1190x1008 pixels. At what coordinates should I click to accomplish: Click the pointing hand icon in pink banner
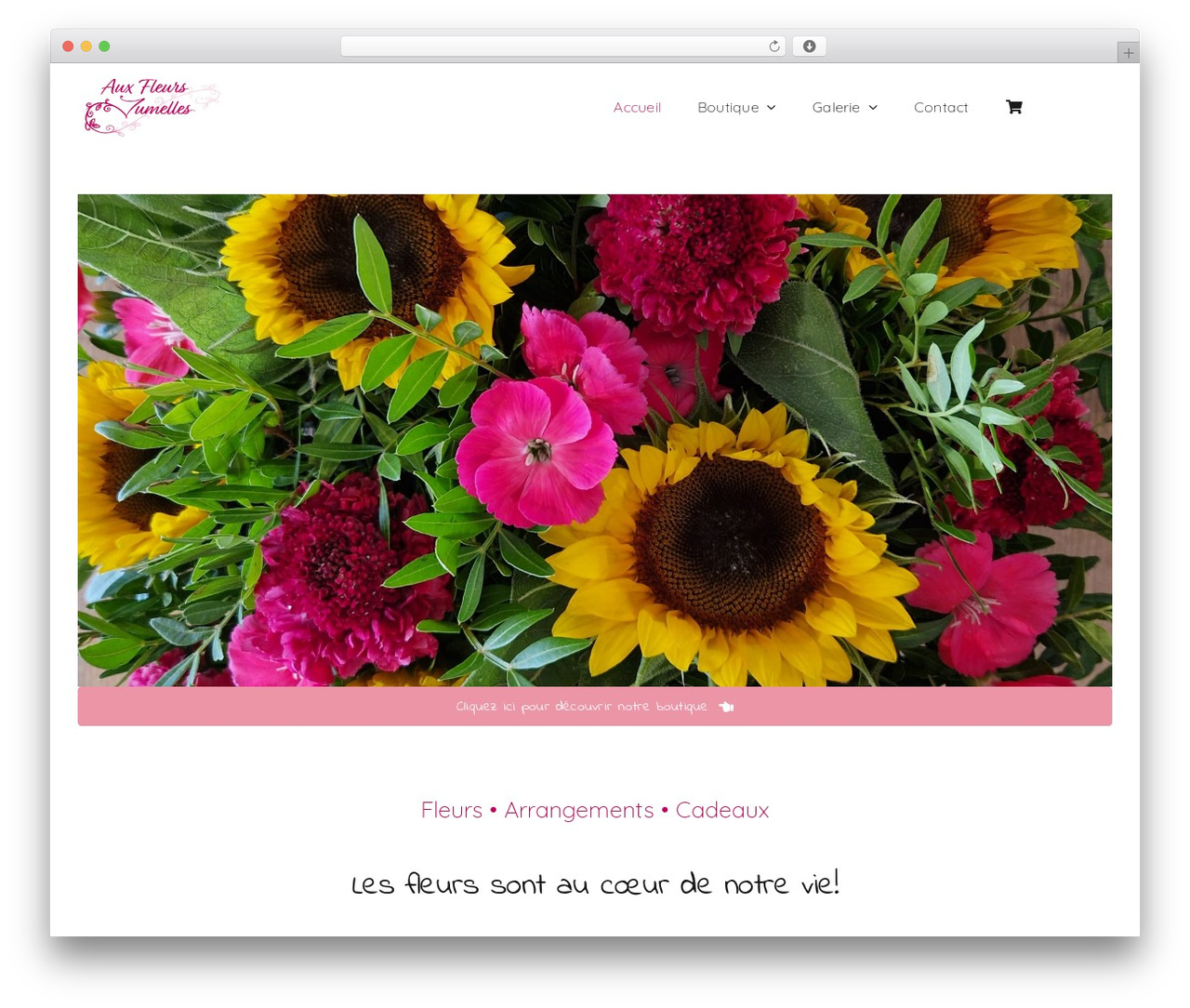[726, 707]
